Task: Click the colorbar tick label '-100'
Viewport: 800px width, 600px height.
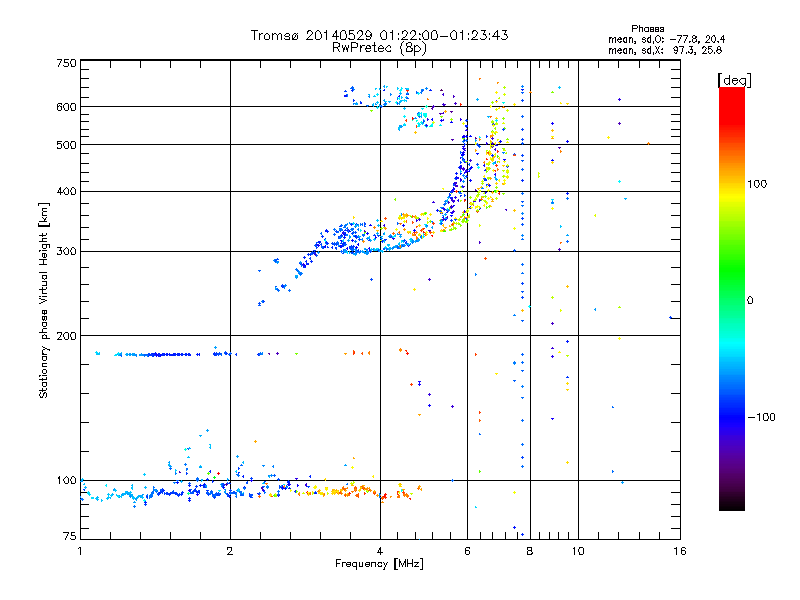Action: click(762, 417)
